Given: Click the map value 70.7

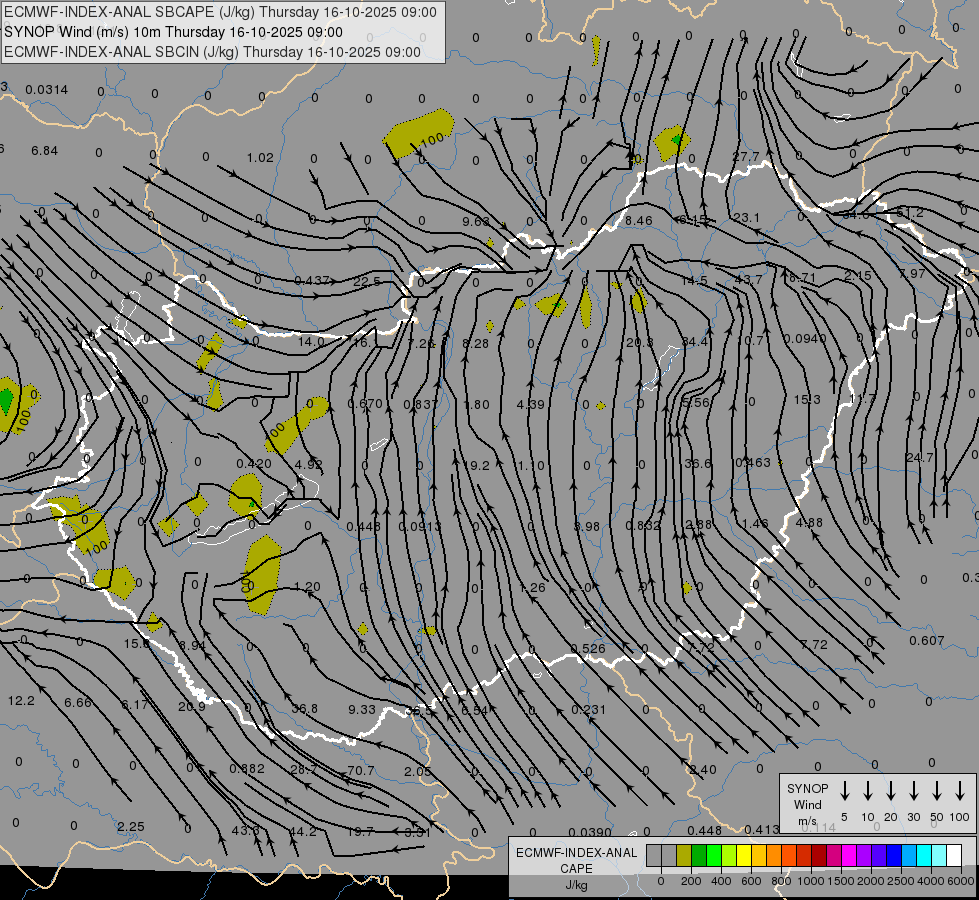Looking at the screenshot, I should (x=361, y=771).
